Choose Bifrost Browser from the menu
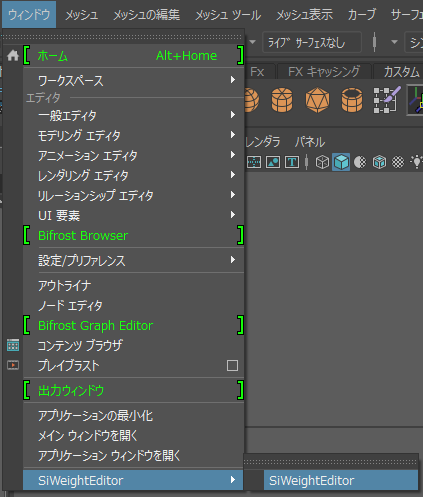The width and height of the screenshot is (423, 497). [x=133, y=235]
